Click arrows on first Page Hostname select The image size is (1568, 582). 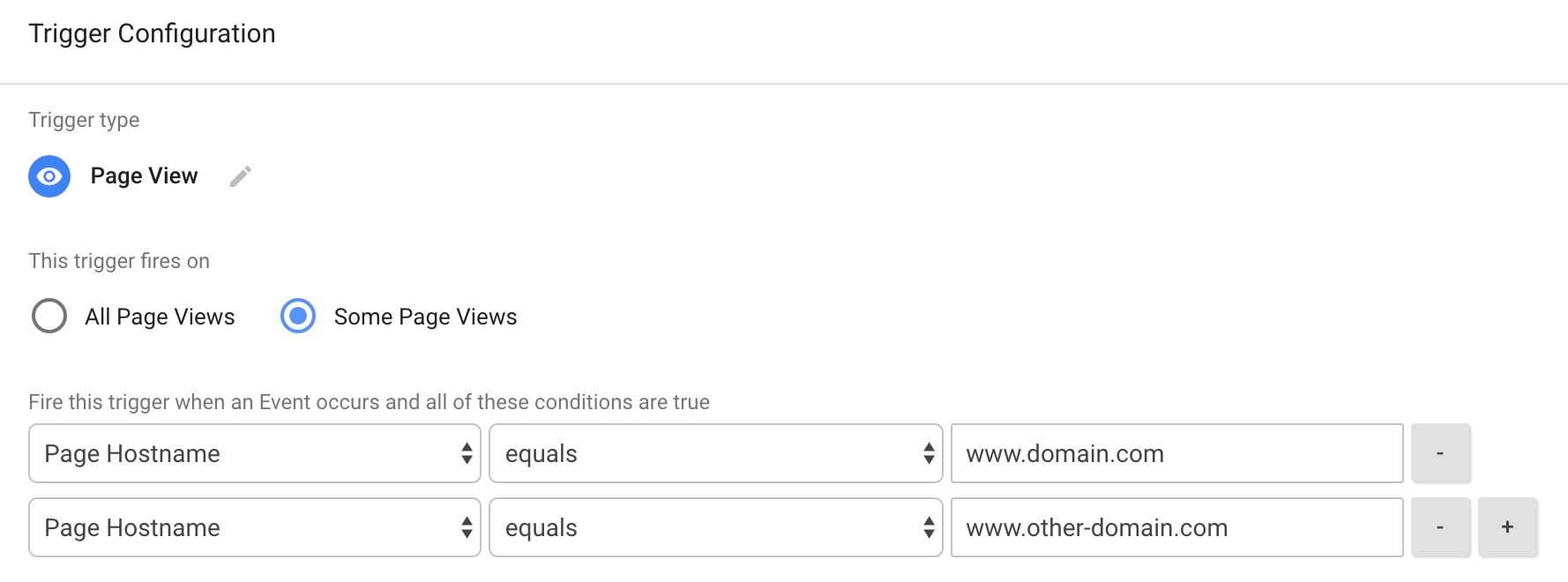467,453
